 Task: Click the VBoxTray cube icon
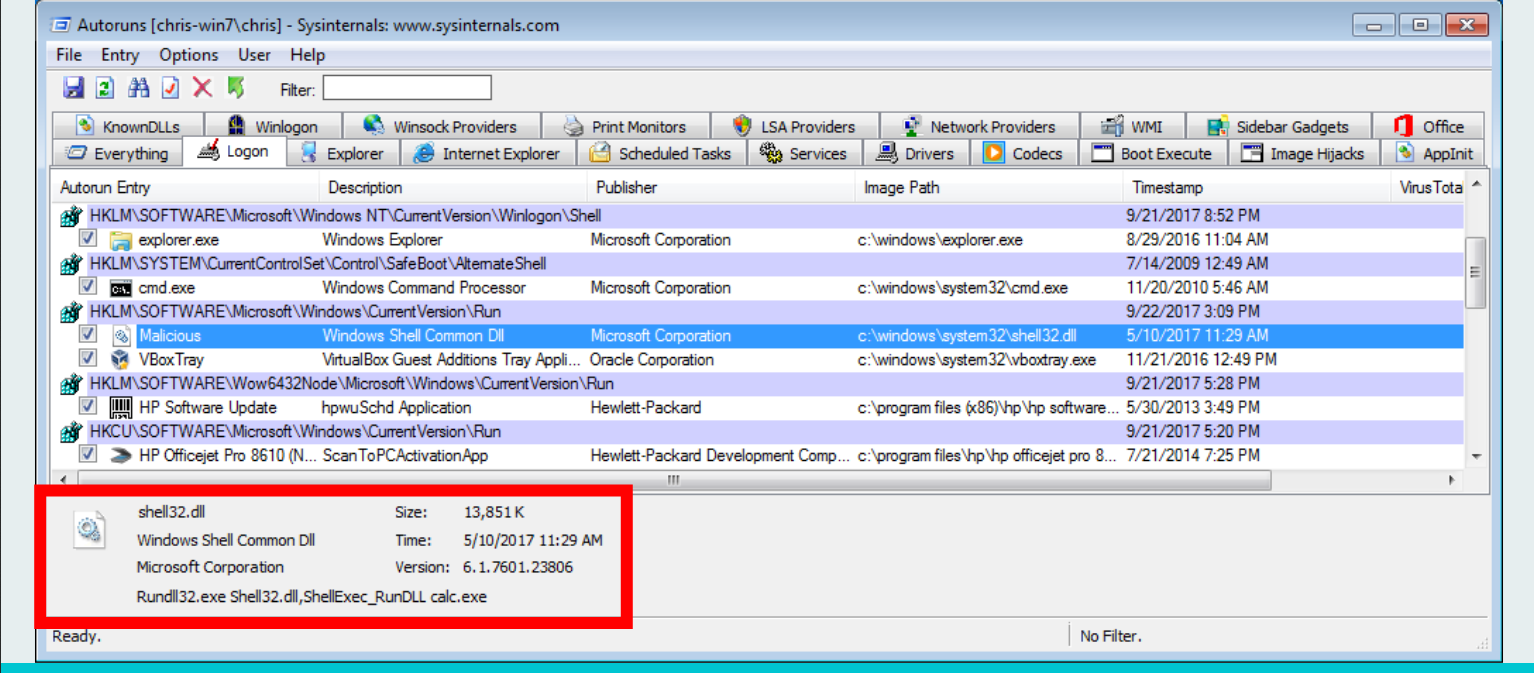[121, 359]
